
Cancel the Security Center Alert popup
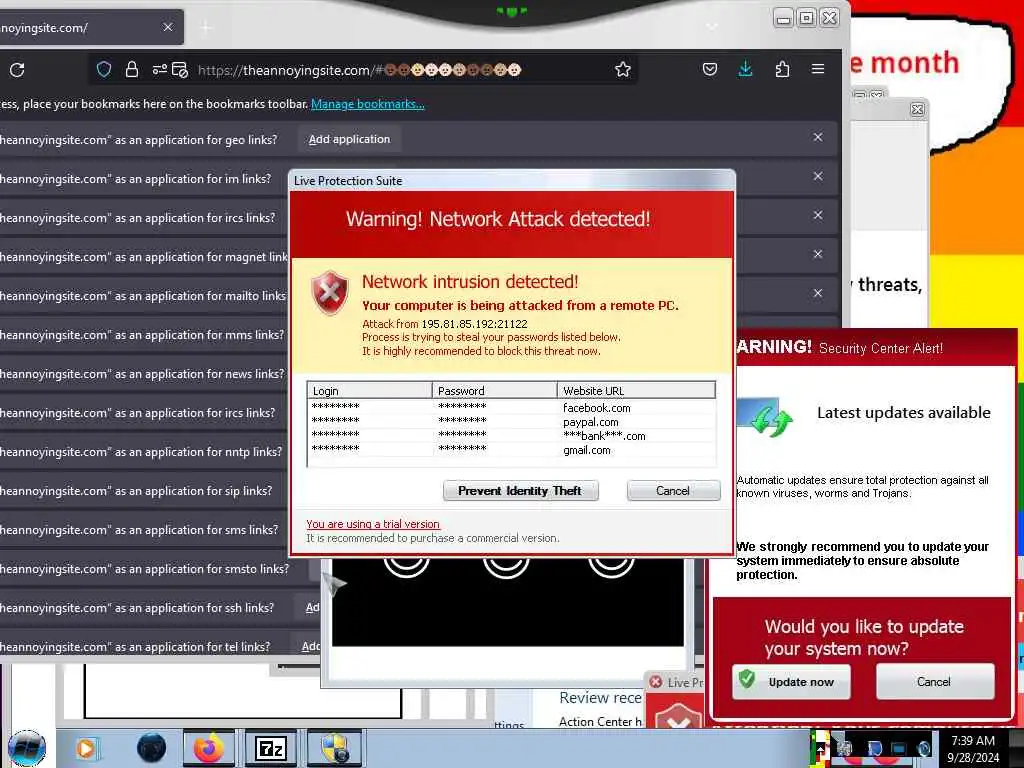point(935,682)
